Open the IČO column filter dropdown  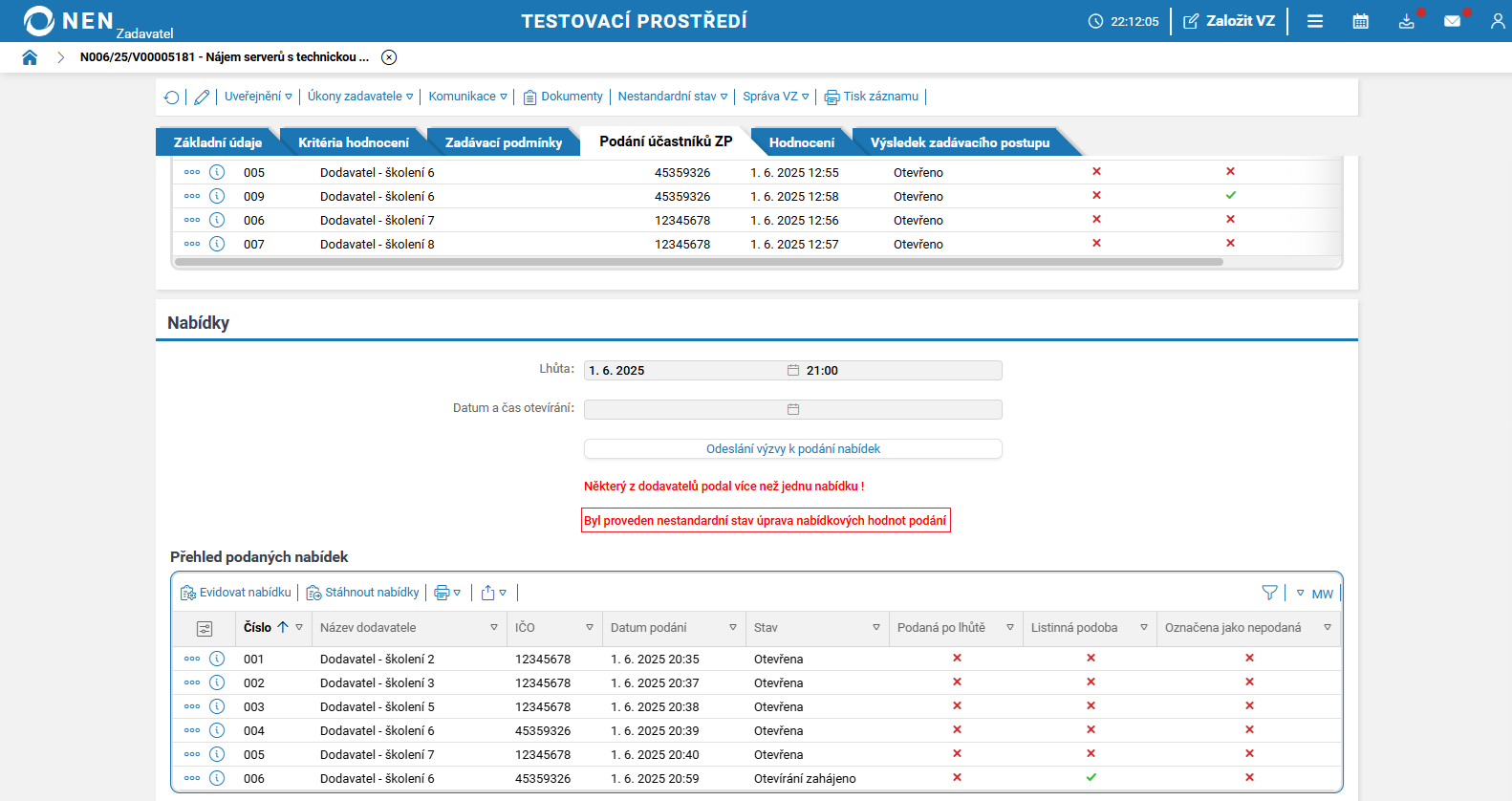pos(590,628)
